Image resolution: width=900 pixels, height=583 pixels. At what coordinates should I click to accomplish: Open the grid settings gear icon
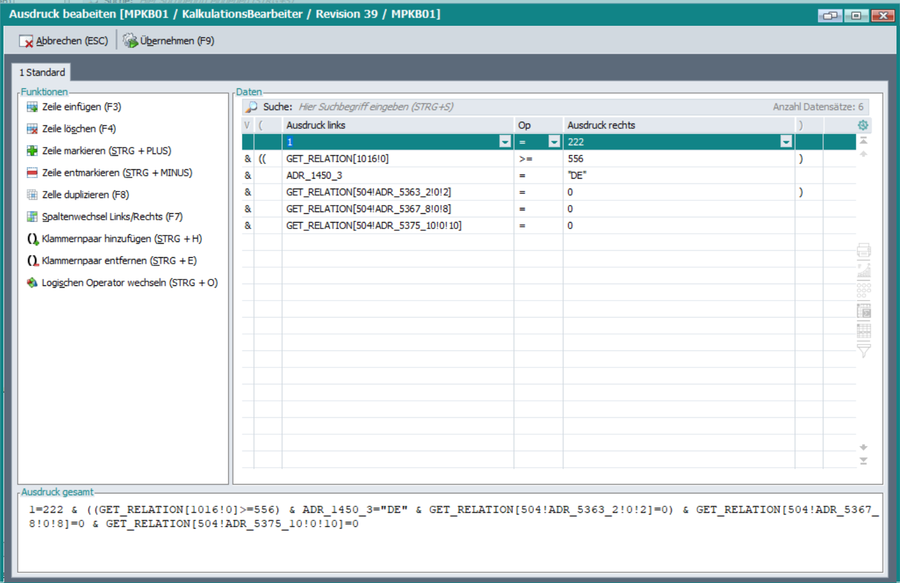point(863,125)
